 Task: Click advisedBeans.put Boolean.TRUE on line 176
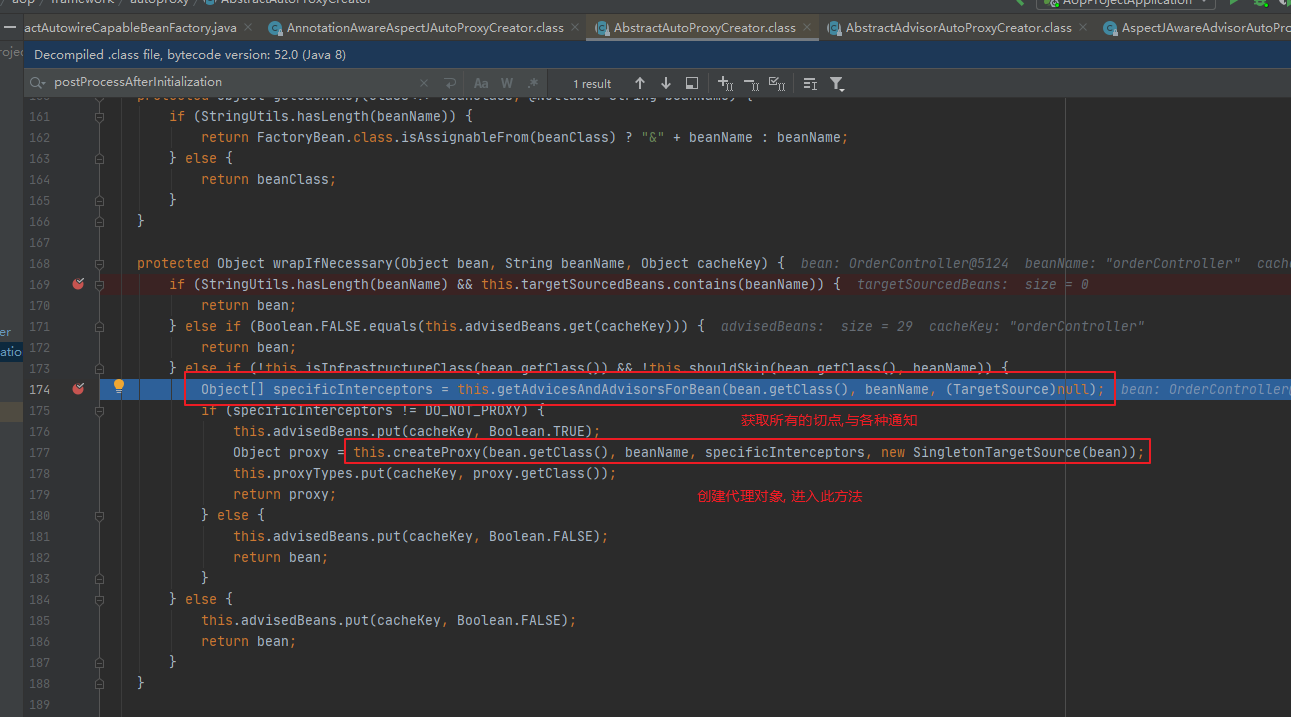coord(417,431)
